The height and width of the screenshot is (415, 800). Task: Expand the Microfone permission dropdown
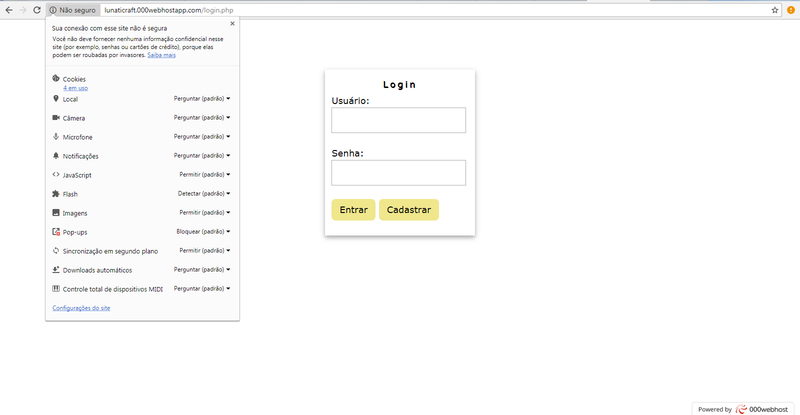pyautogui.click(x=203, y=137)
